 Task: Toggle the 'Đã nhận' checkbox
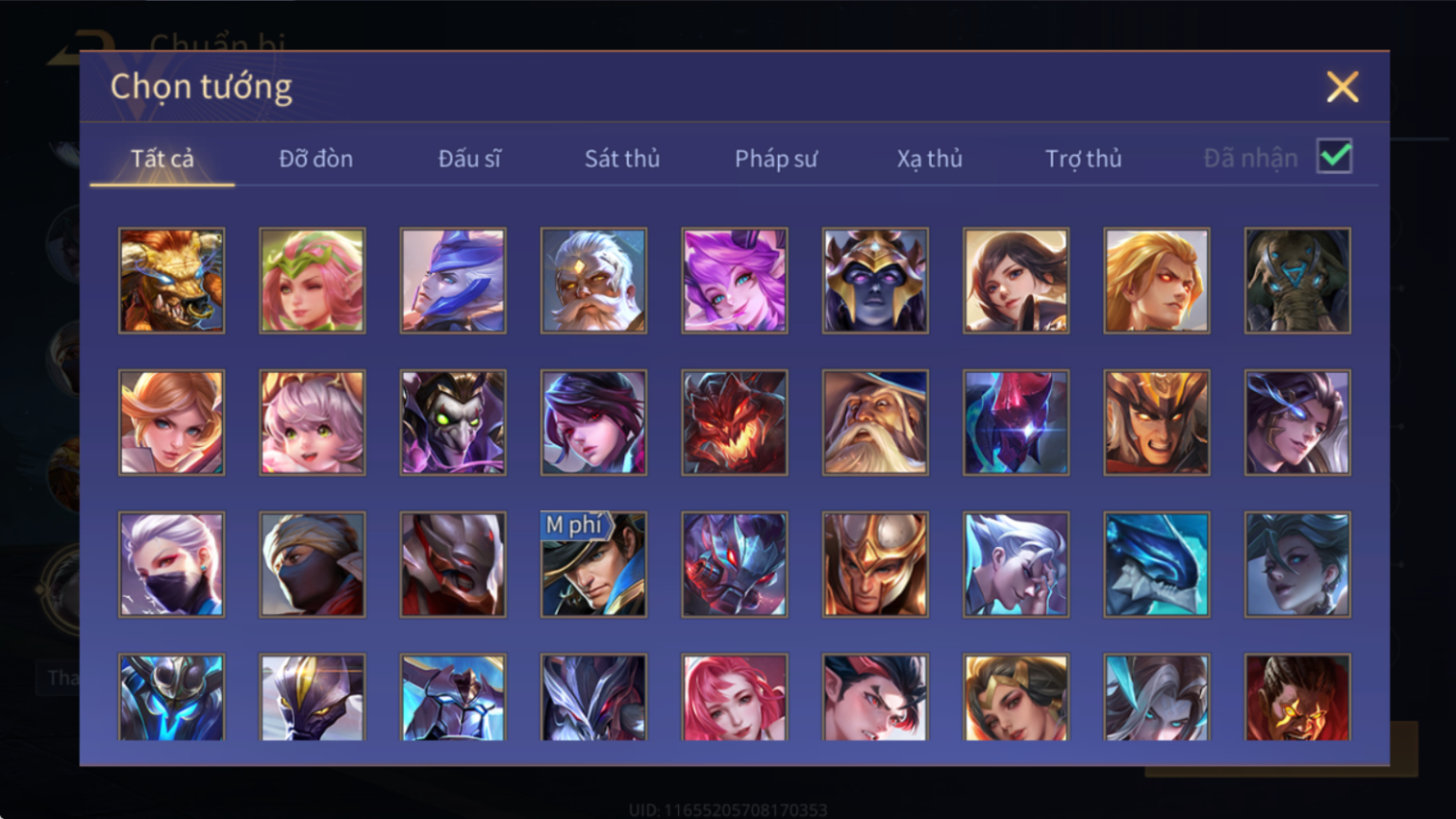point(1335,157)
